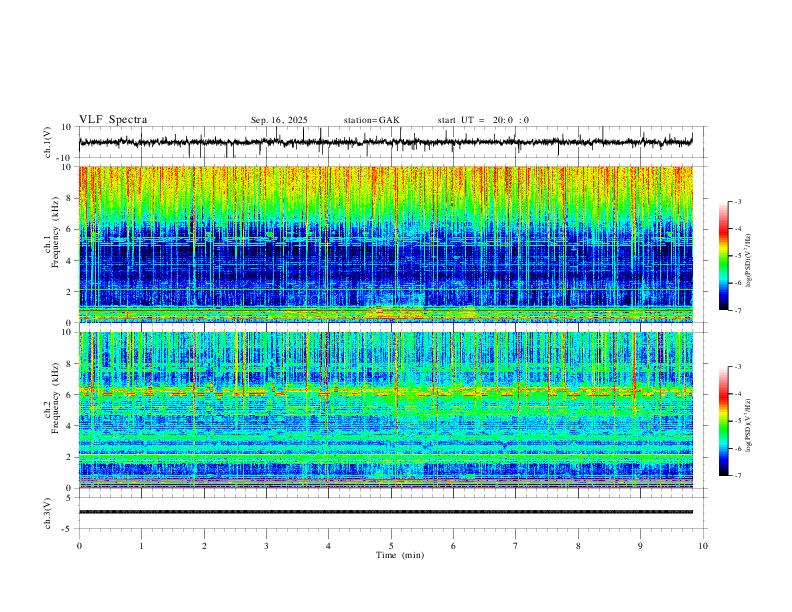Click the ch.2 colorbar scale
The width and height of the screenshot is (792, 612).
pos(723,421)
